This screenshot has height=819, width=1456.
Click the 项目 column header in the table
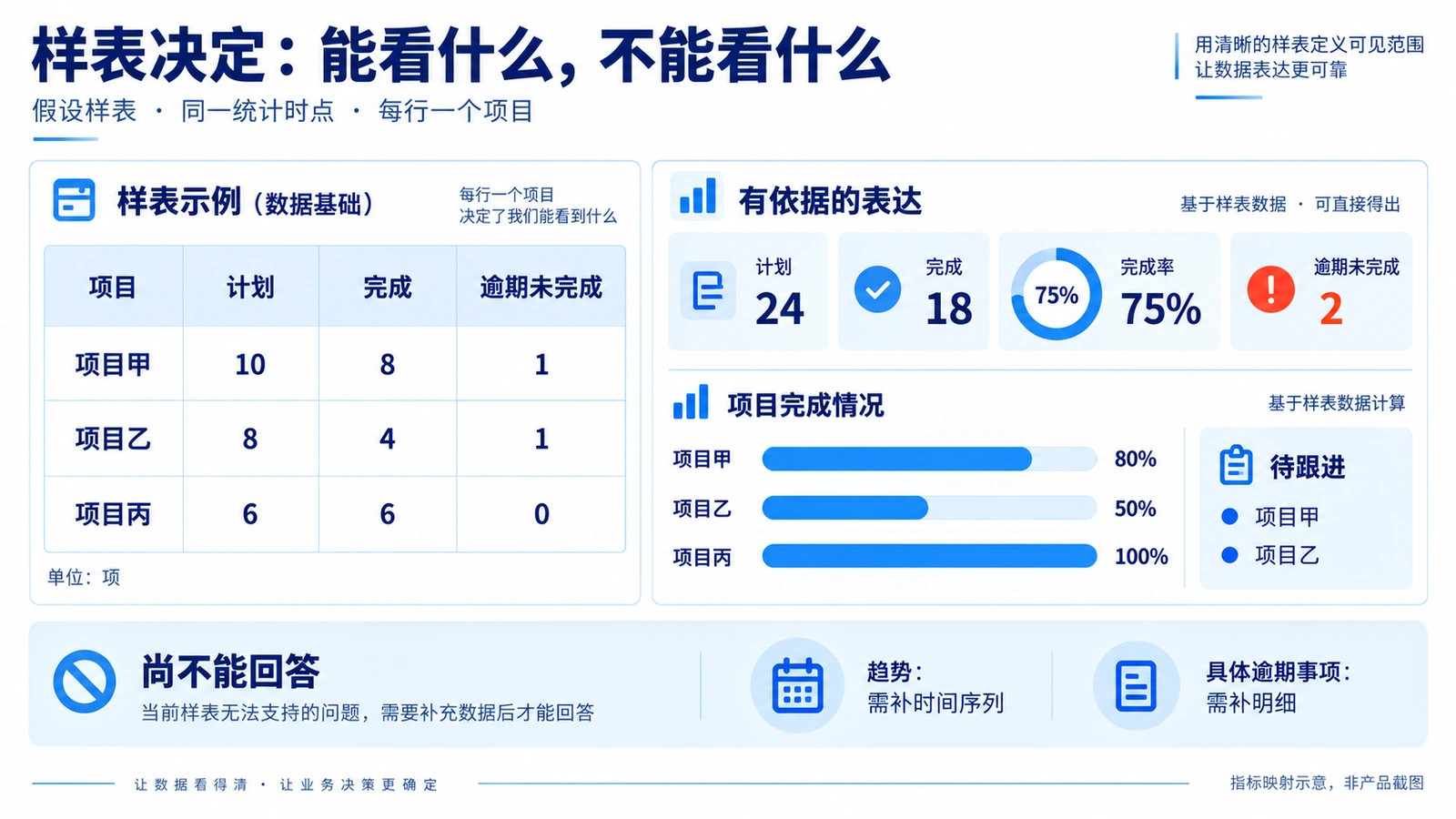click(x=113, y=288)
